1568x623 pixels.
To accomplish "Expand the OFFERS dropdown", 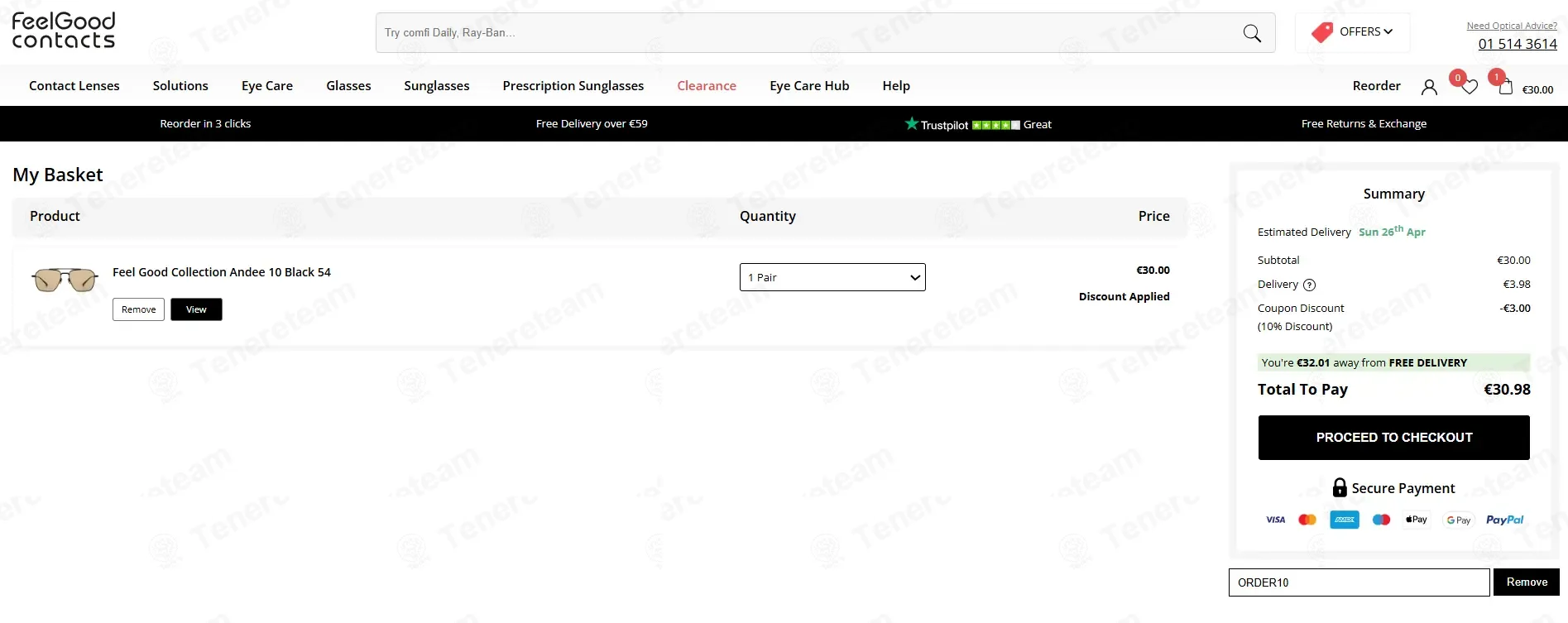I will pos(1353,32).
